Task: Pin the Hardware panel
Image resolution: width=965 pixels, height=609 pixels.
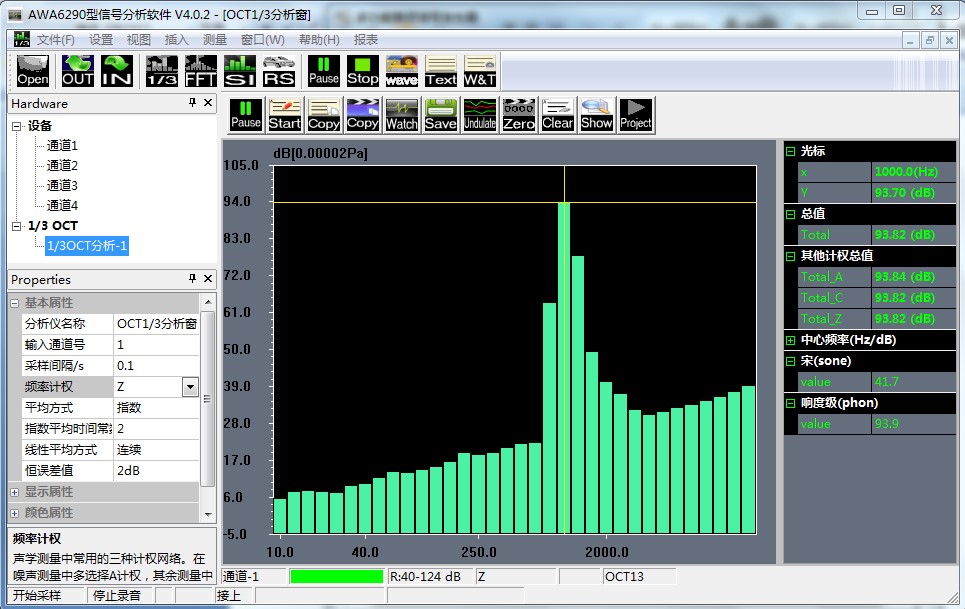Action: pos(192,103)
